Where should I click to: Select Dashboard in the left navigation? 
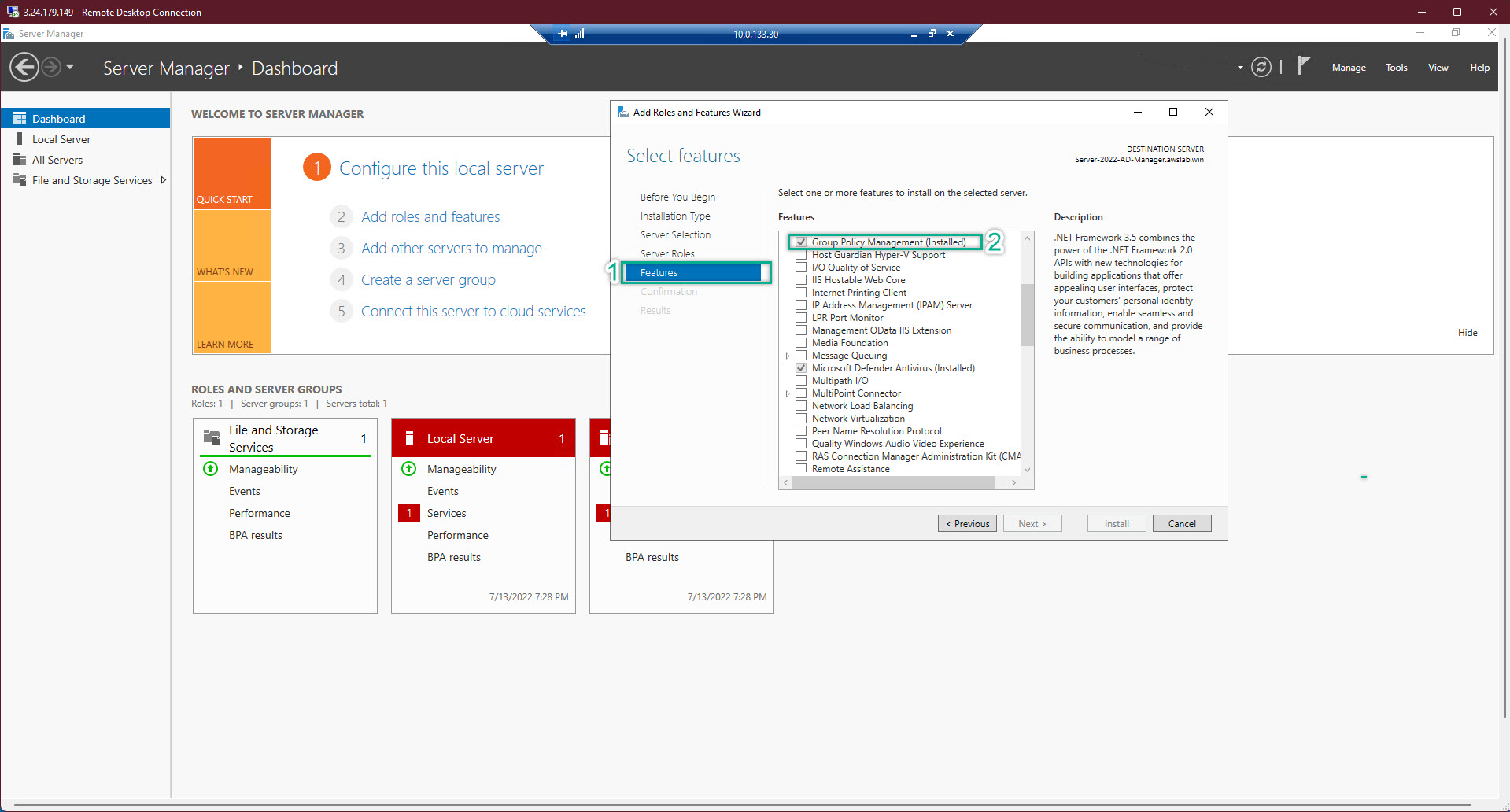click(85, 119)
